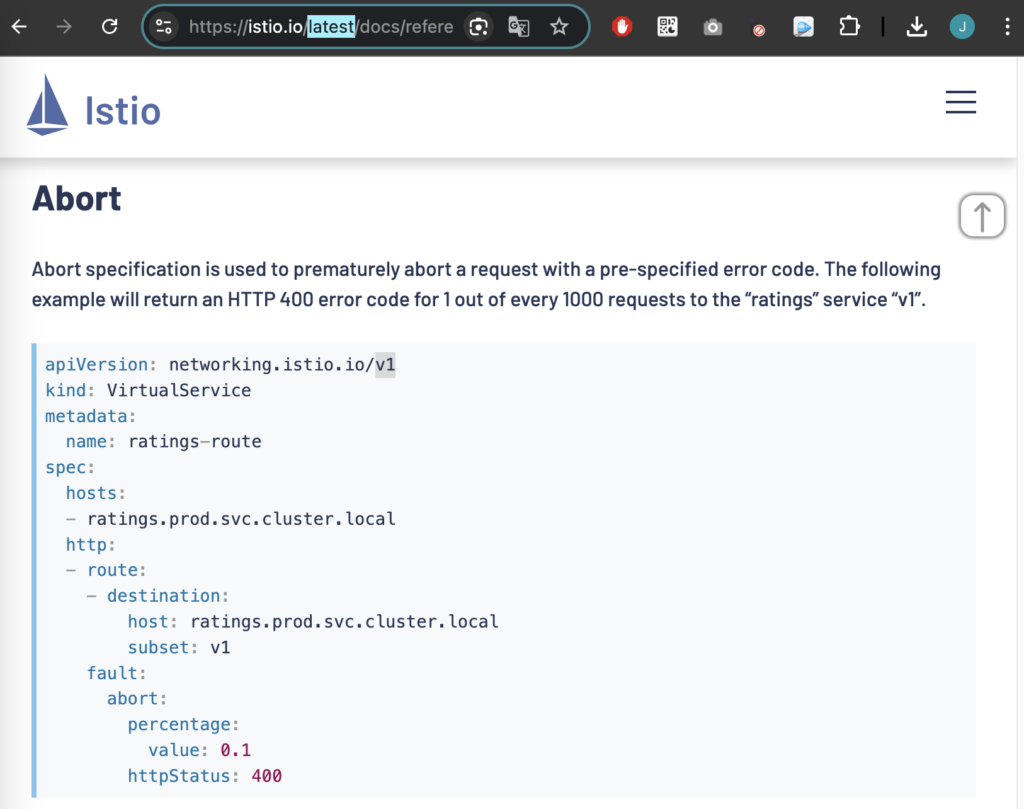1024x809 pixels.
Task: Reload the Istio docs page
Action: click(110, 27)
